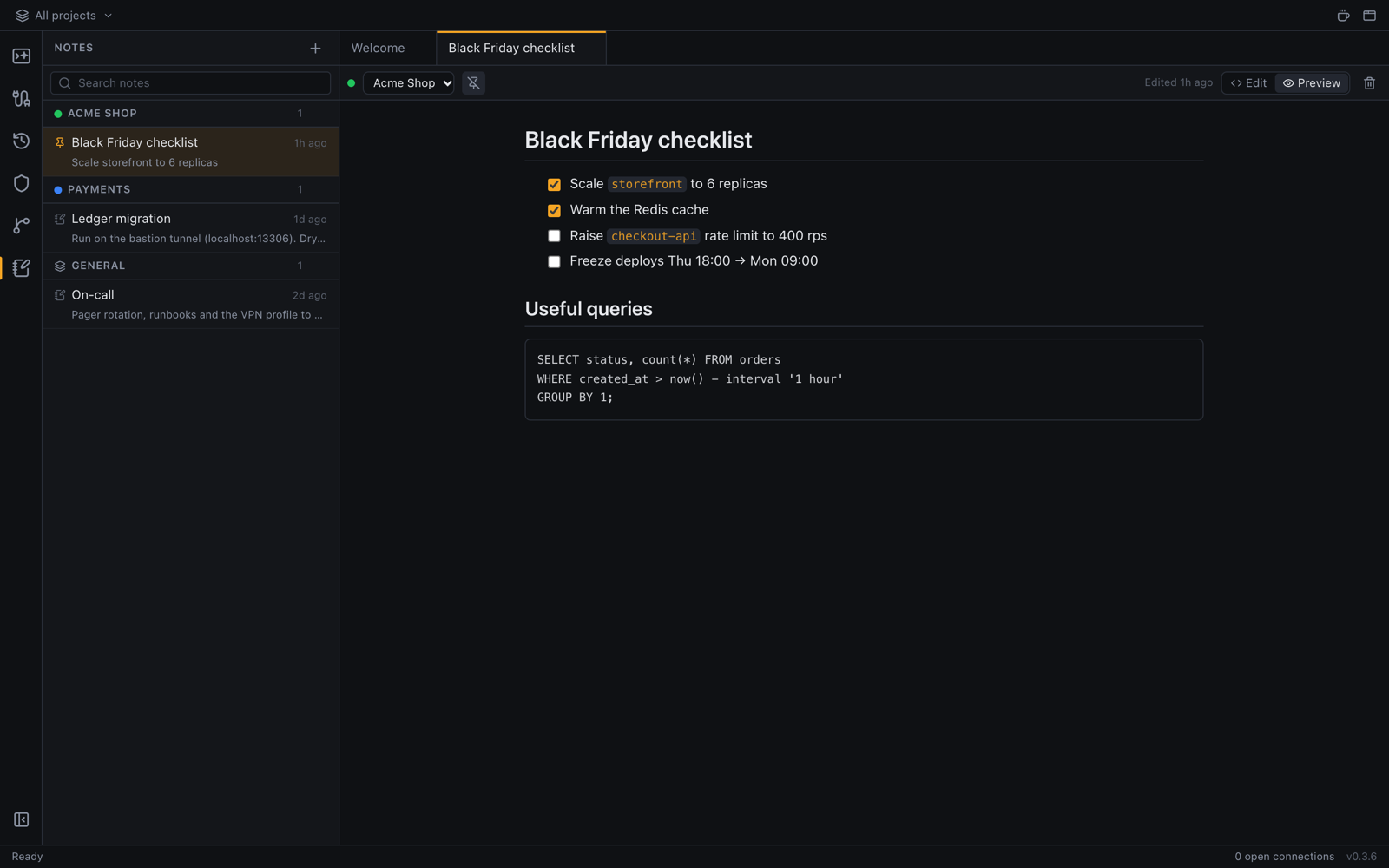Add a new note with plus icon
The image size is (1389, 868).
tap(315, 49)
